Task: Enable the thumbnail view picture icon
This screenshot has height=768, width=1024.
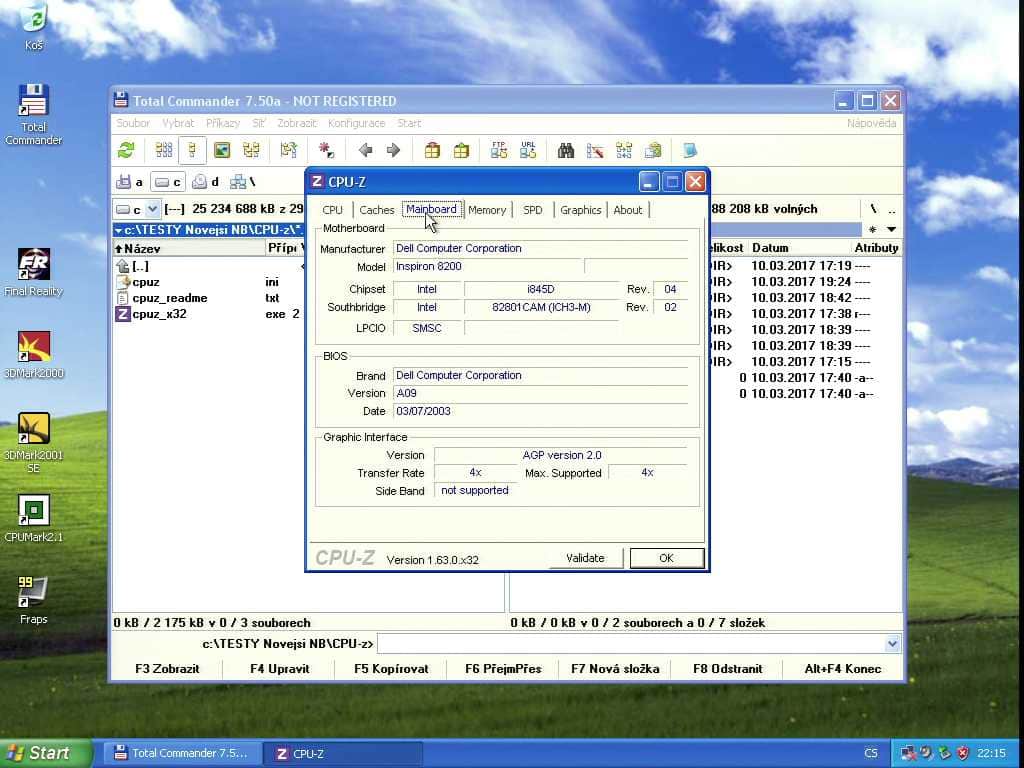Action: pyautogui.click(x=222, y=151)
